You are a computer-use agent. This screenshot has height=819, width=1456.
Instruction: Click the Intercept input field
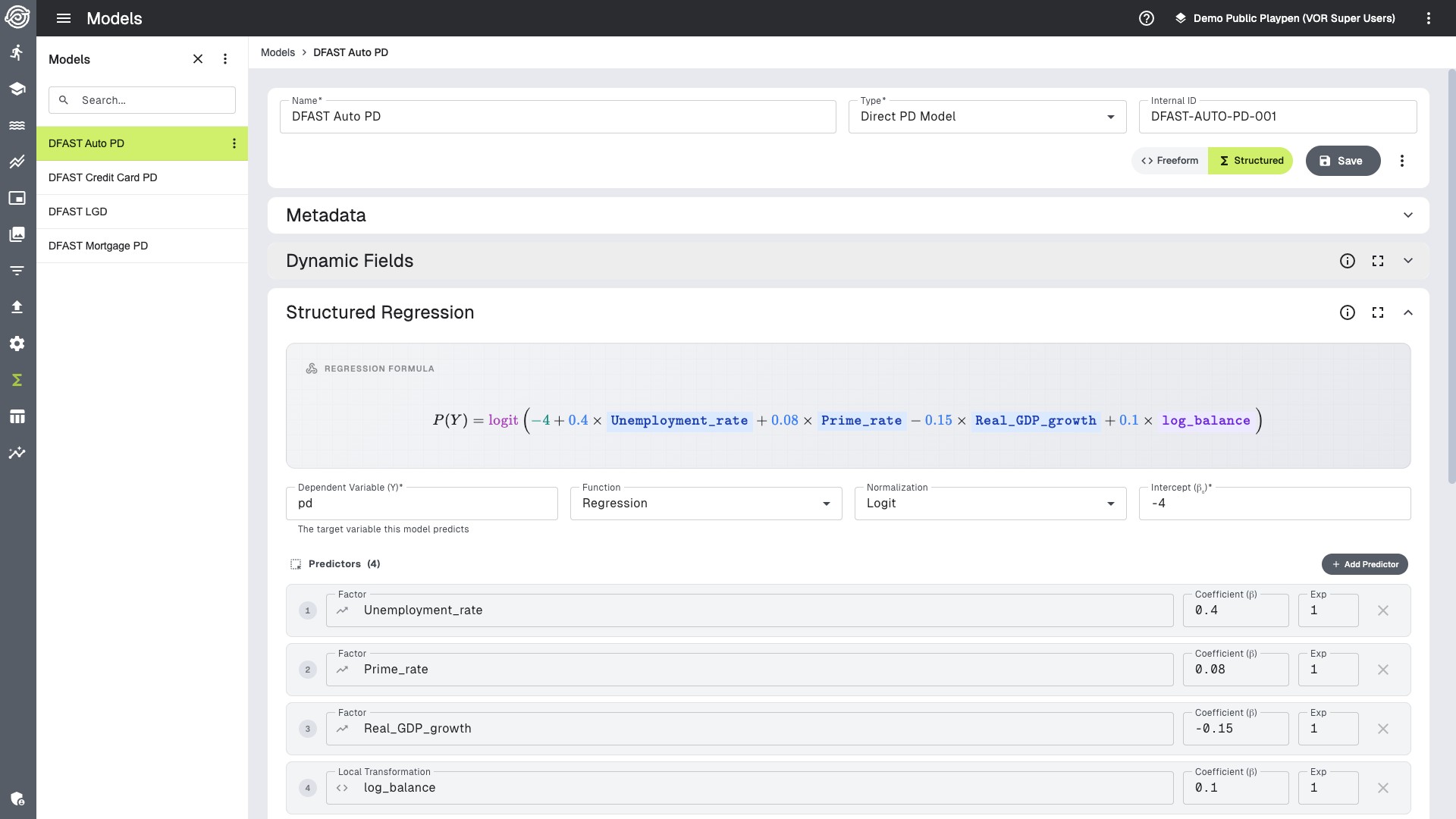pyautogui.click(x=1274, y=504)
